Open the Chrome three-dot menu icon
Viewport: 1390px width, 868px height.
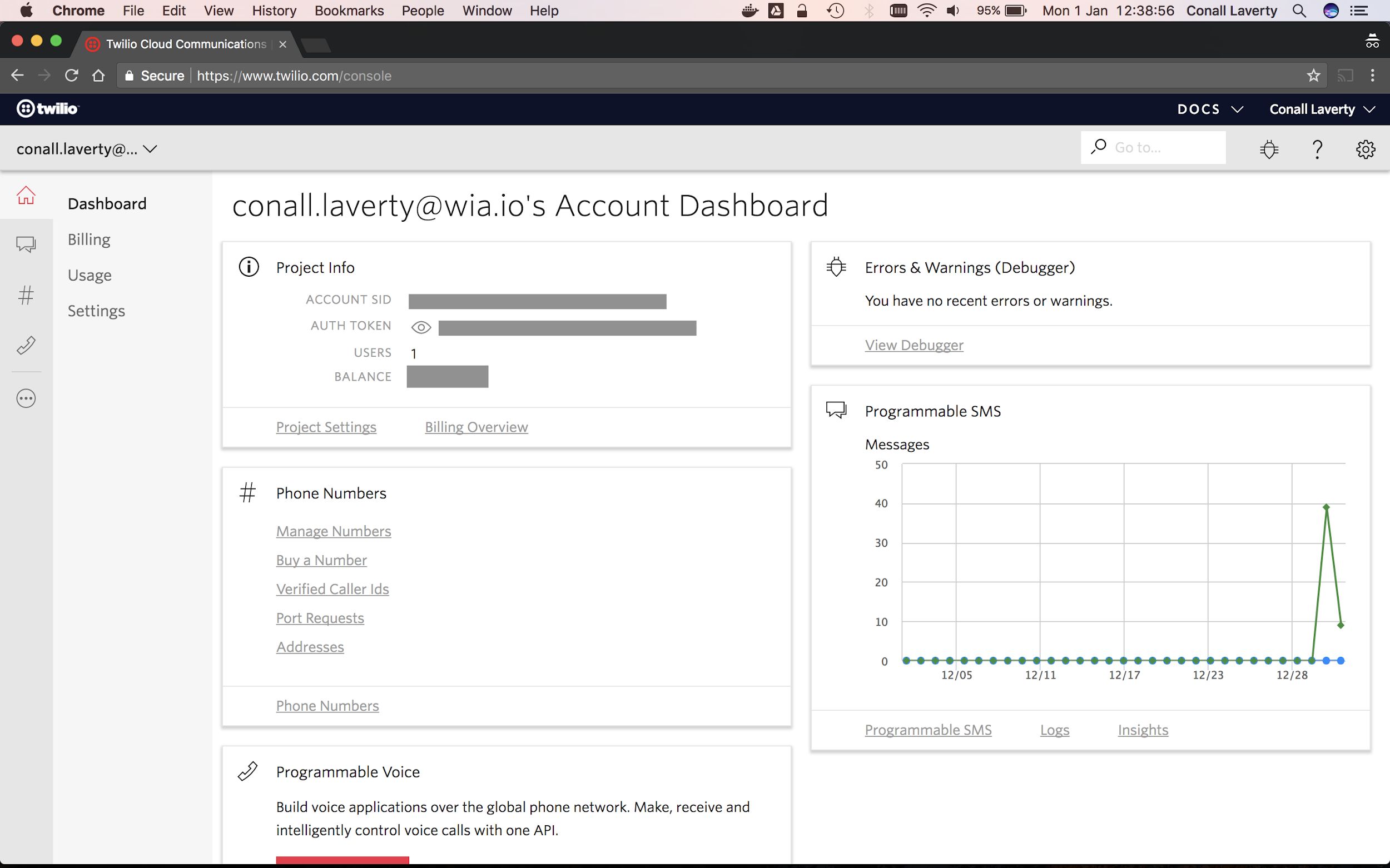coord(1372,75)
